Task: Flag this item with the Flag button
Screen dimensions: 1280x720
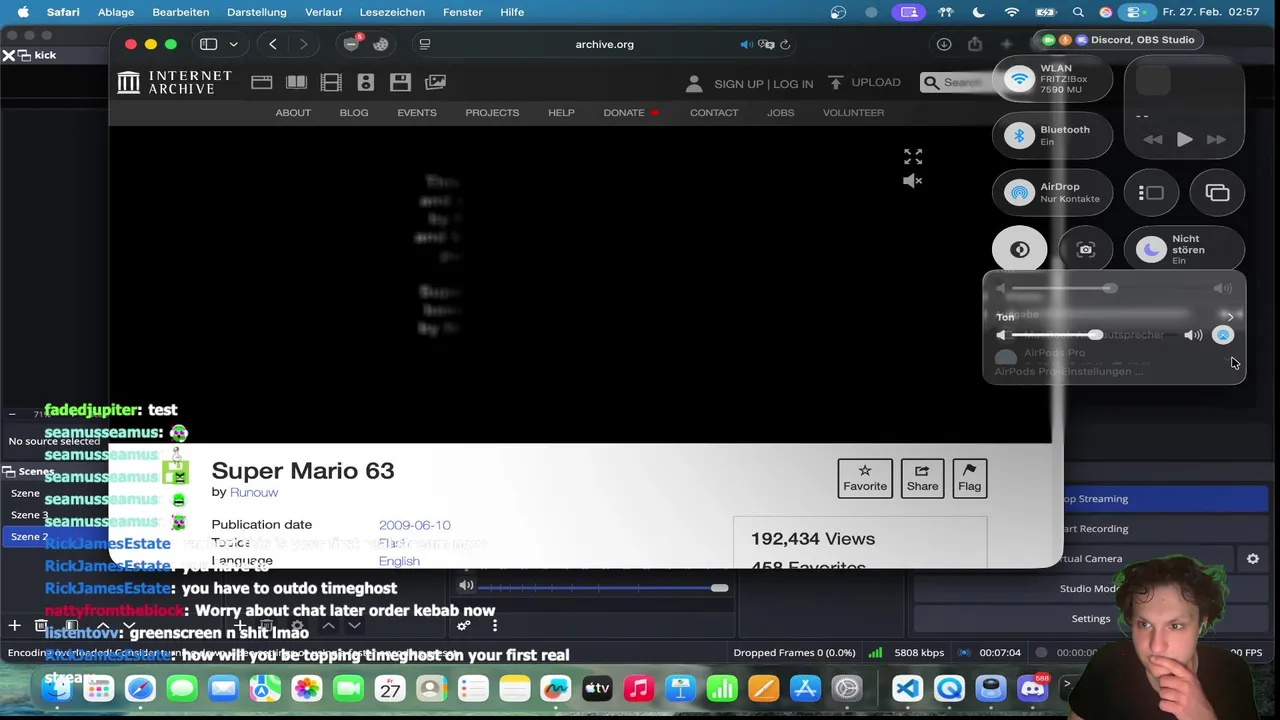Action: tap(969, 478)
